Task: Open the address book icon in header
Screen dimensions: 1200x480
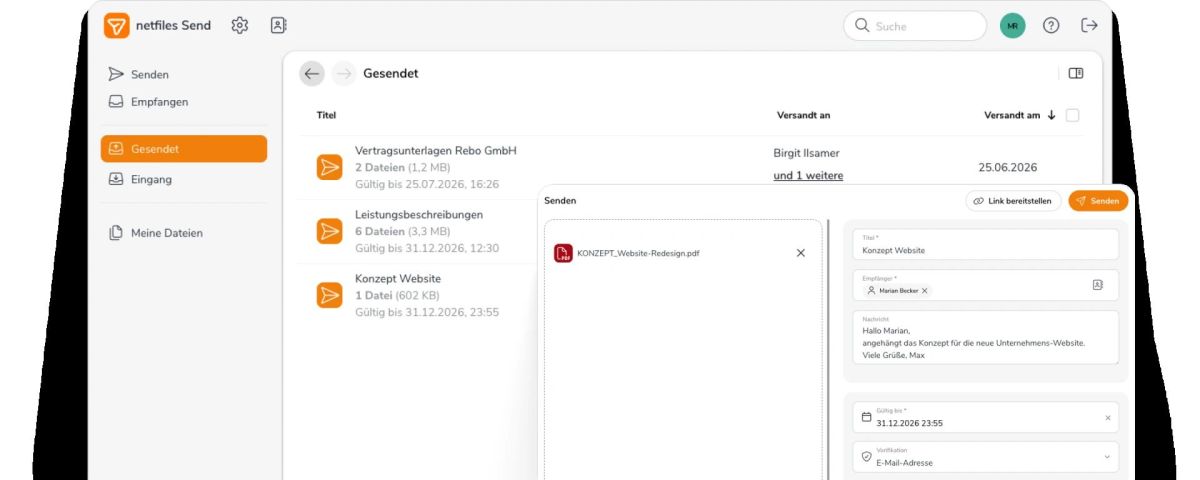Action: point(279,26)
